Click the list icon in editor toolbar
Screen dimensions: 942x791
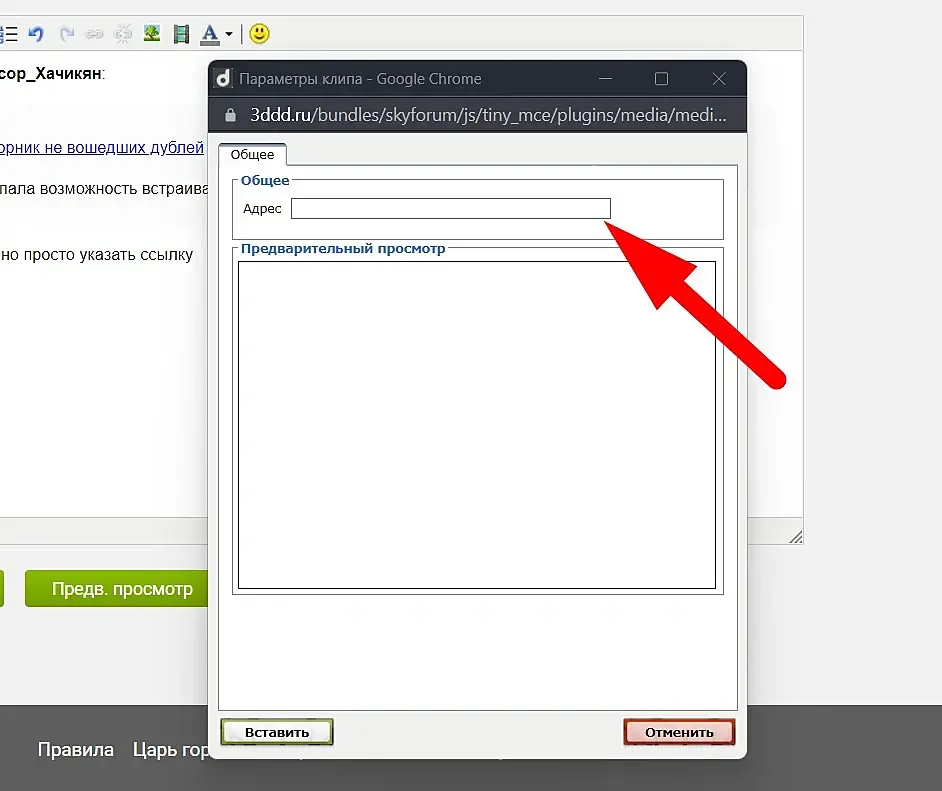(9, 34)
